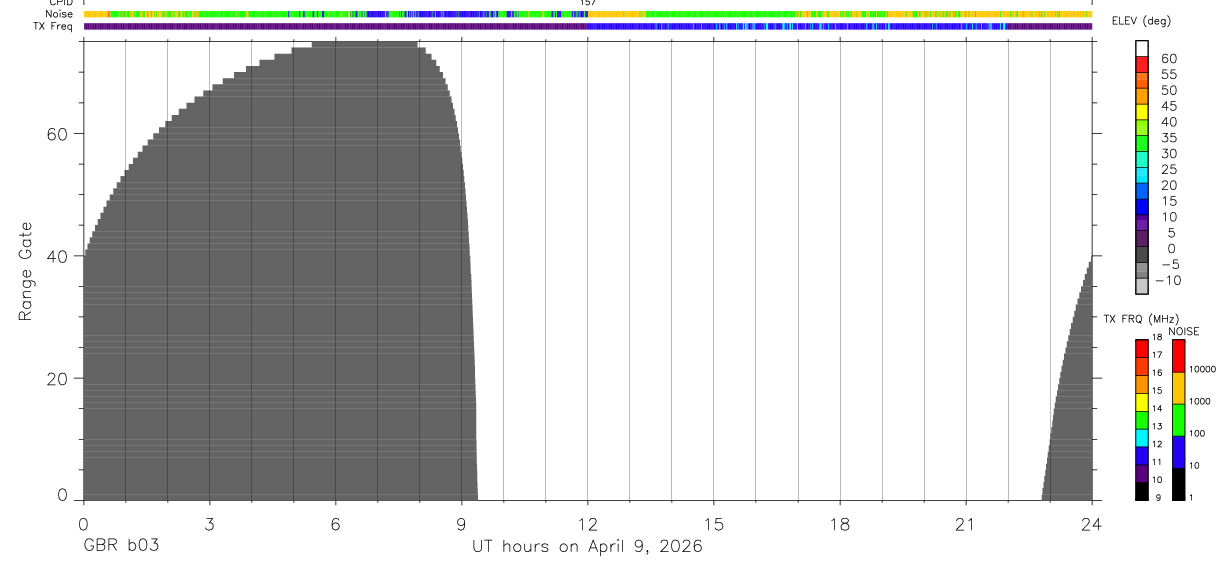Pick the blue 11–12 MHz TX FRQ band
Screen dimensions: 1228x567
[1141, 456]
